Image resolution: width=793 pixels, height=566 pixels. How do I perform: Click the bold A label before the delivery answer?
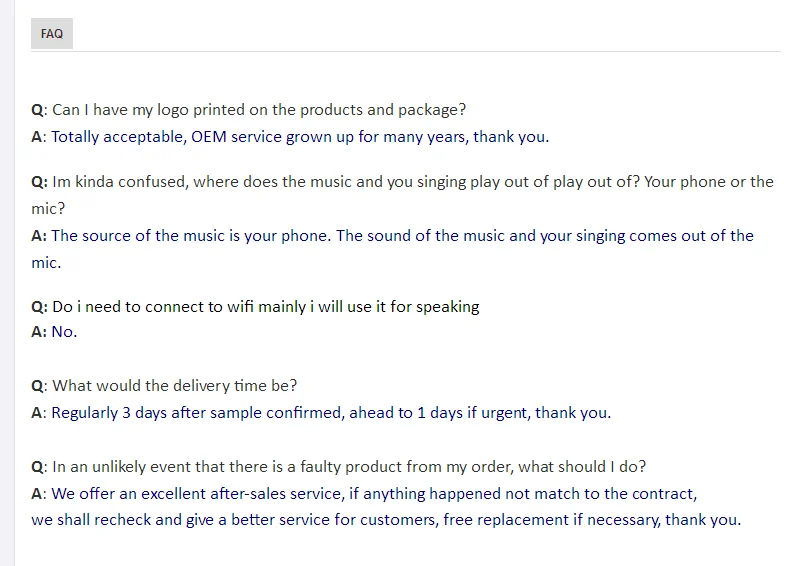coord(37,412)
